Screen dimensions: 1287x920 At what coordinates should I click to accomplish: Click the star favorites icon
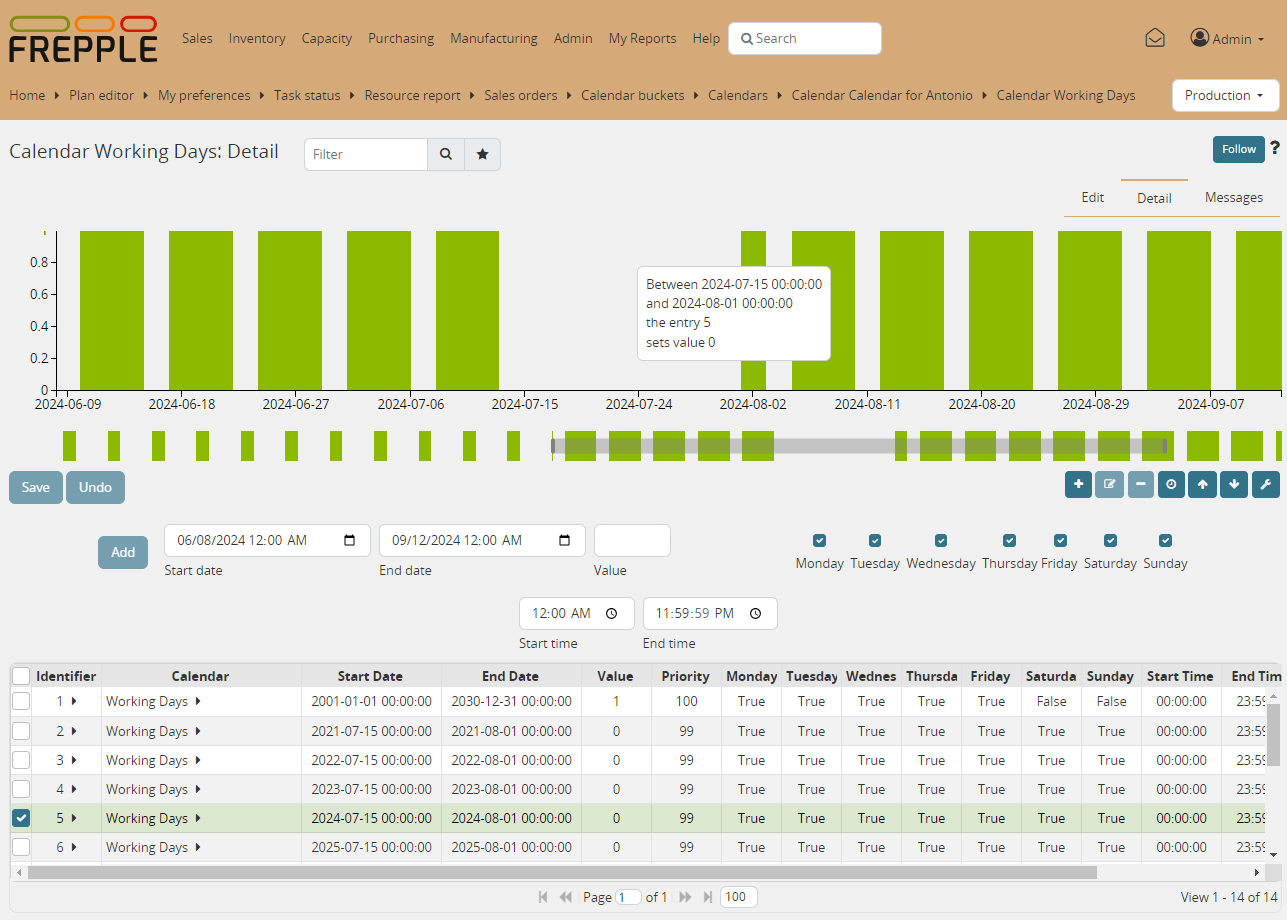coord(483,154)
